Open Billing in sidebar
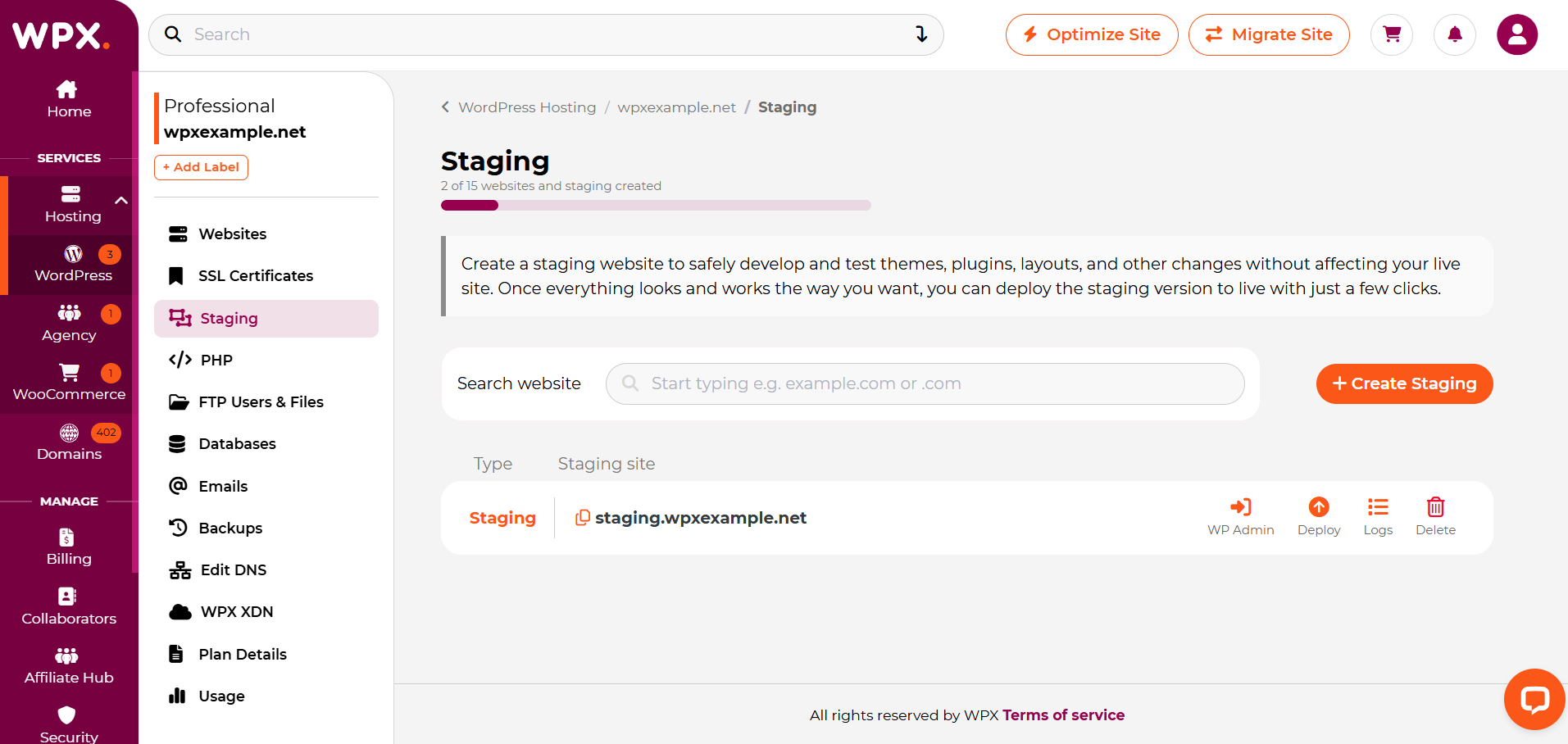Image resolution: width=1568 pixels, height=744 pixels. click(69, 547)
